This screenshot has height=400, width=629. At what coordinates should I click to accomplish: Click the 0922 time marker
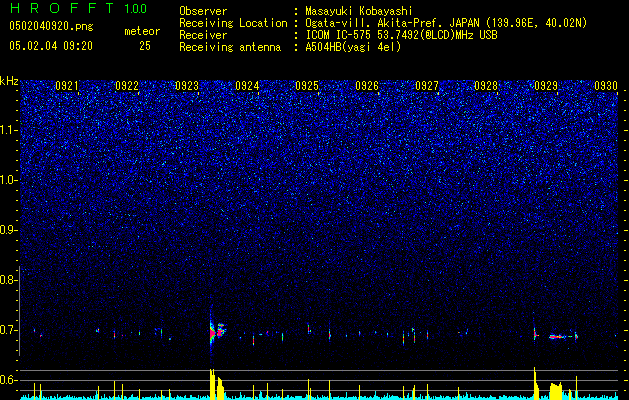127,86
